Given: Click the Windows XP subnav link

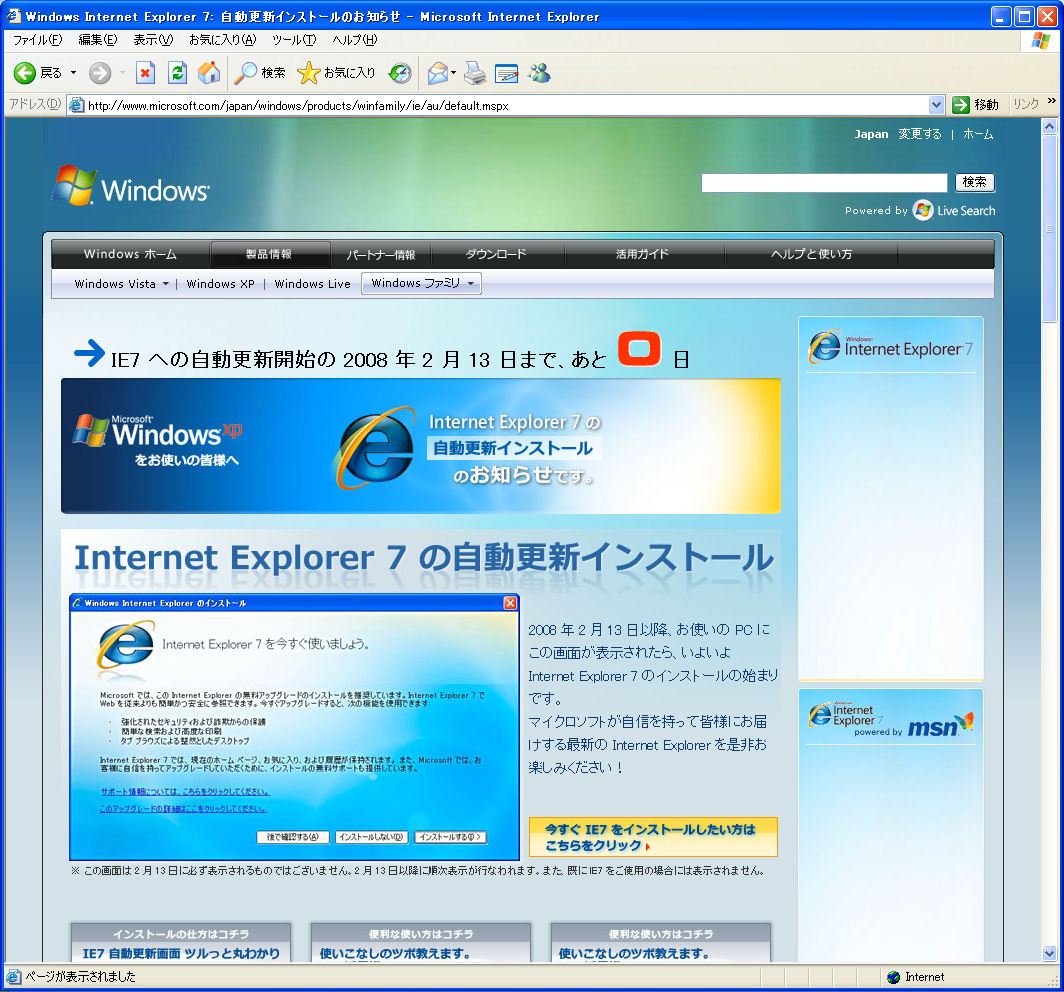Looking at the screenshot, I should tap(221, 284).
